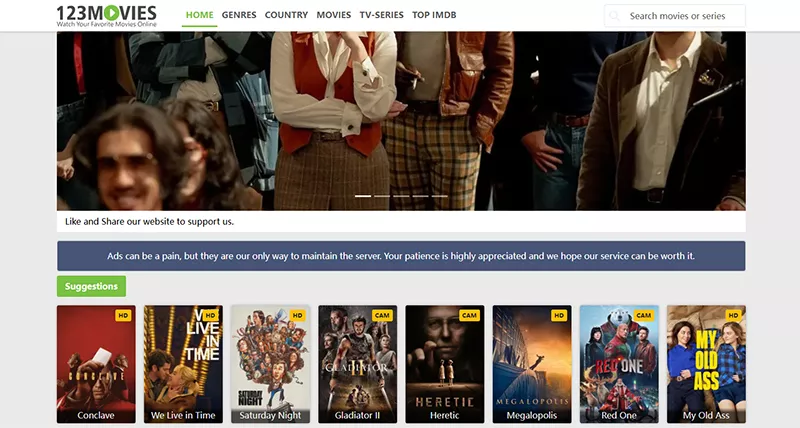Open the We Live in Time poster
The width and height of the screenshot is (800, 428).
(183, 364)
